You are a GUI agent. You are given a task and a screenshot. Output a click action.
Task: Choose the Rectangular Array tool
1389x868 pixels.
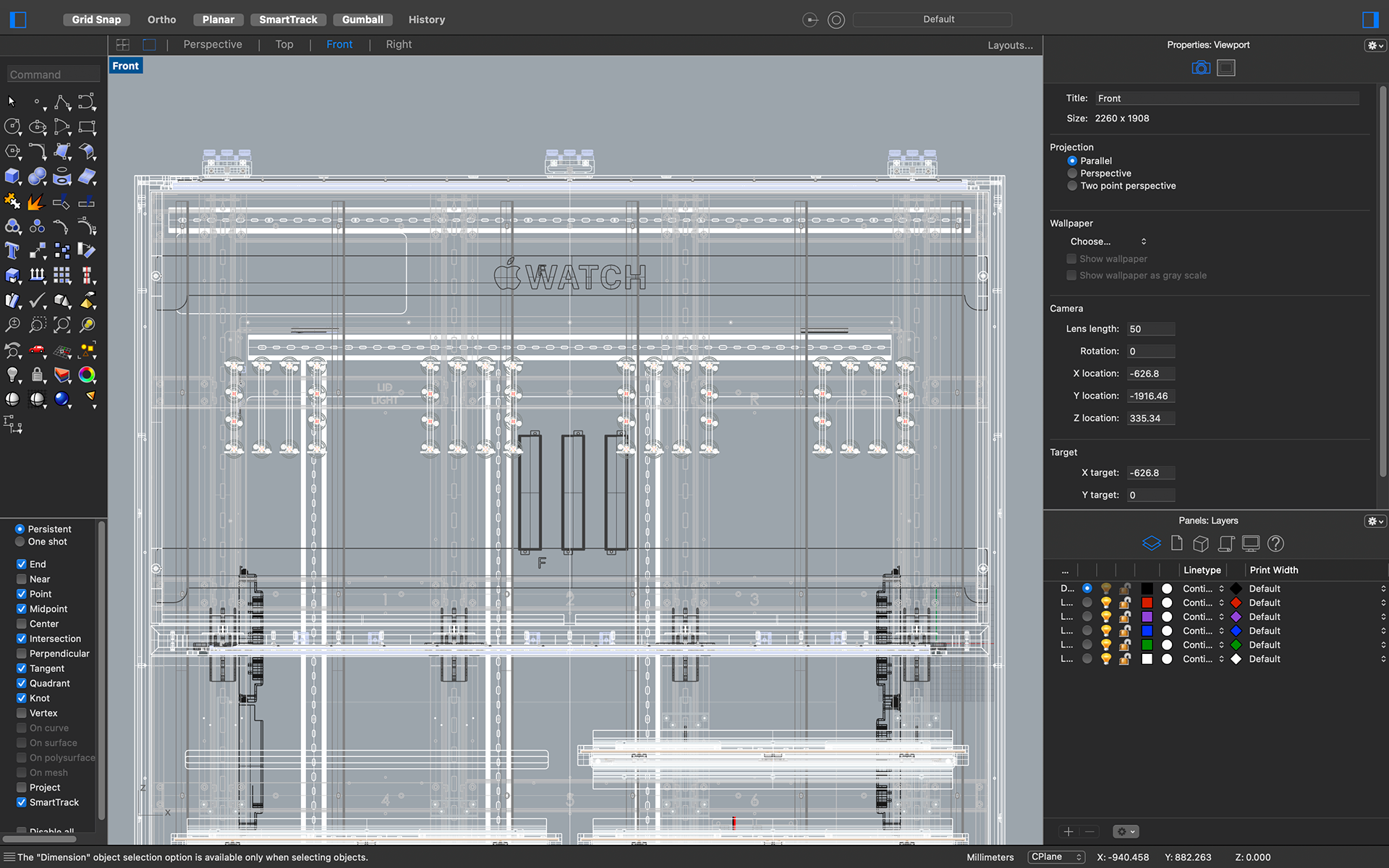[x=62, y=275]
